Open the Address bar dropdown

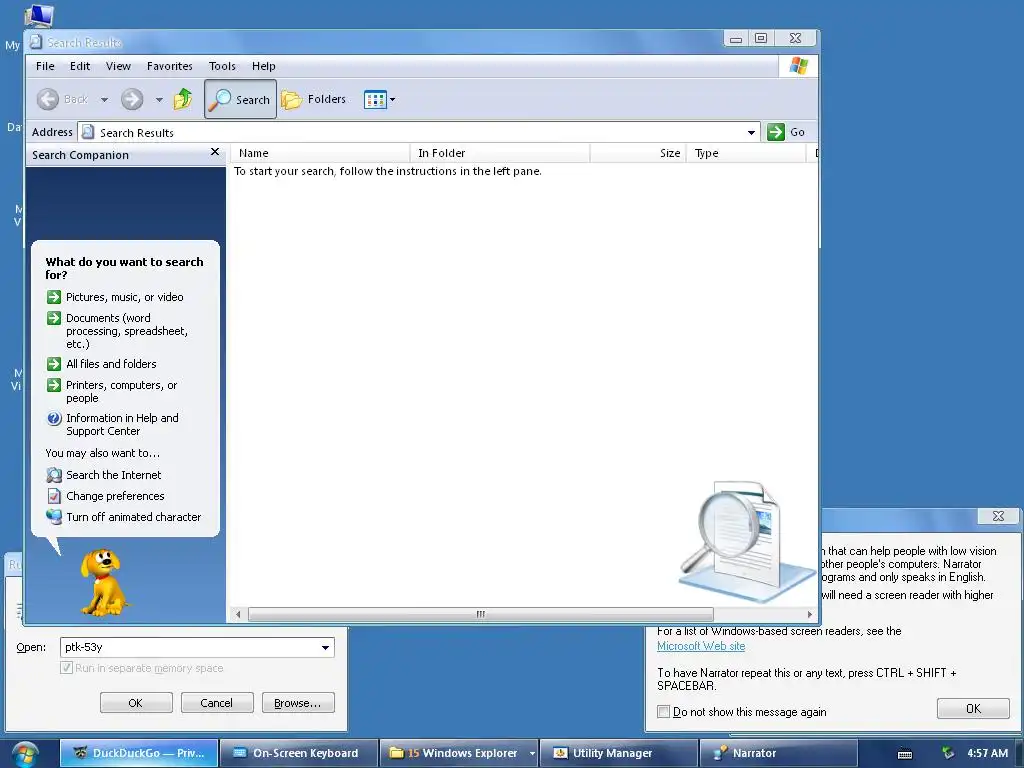tap(751, 133)
